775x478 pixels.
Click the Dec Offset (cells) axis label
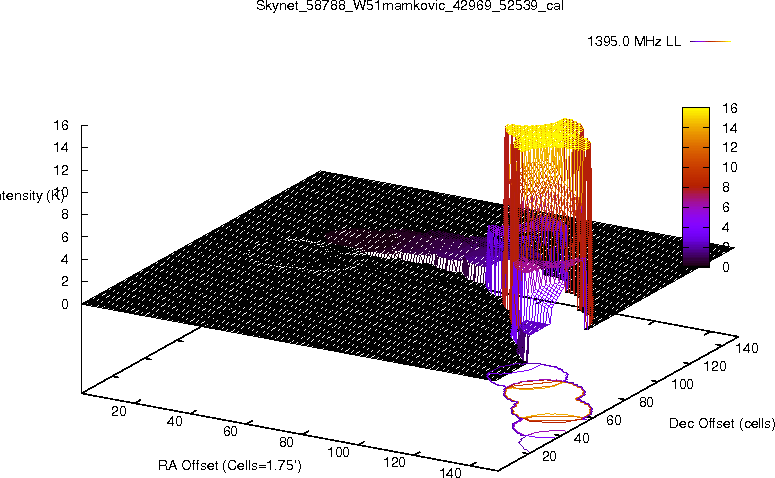pos(722,423)
